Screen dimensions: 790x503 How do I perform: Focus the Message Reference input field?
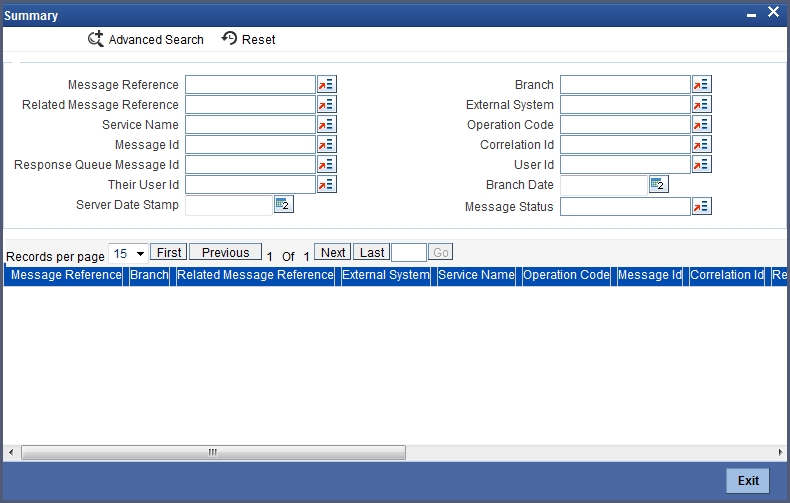click(x=250, y=84)
